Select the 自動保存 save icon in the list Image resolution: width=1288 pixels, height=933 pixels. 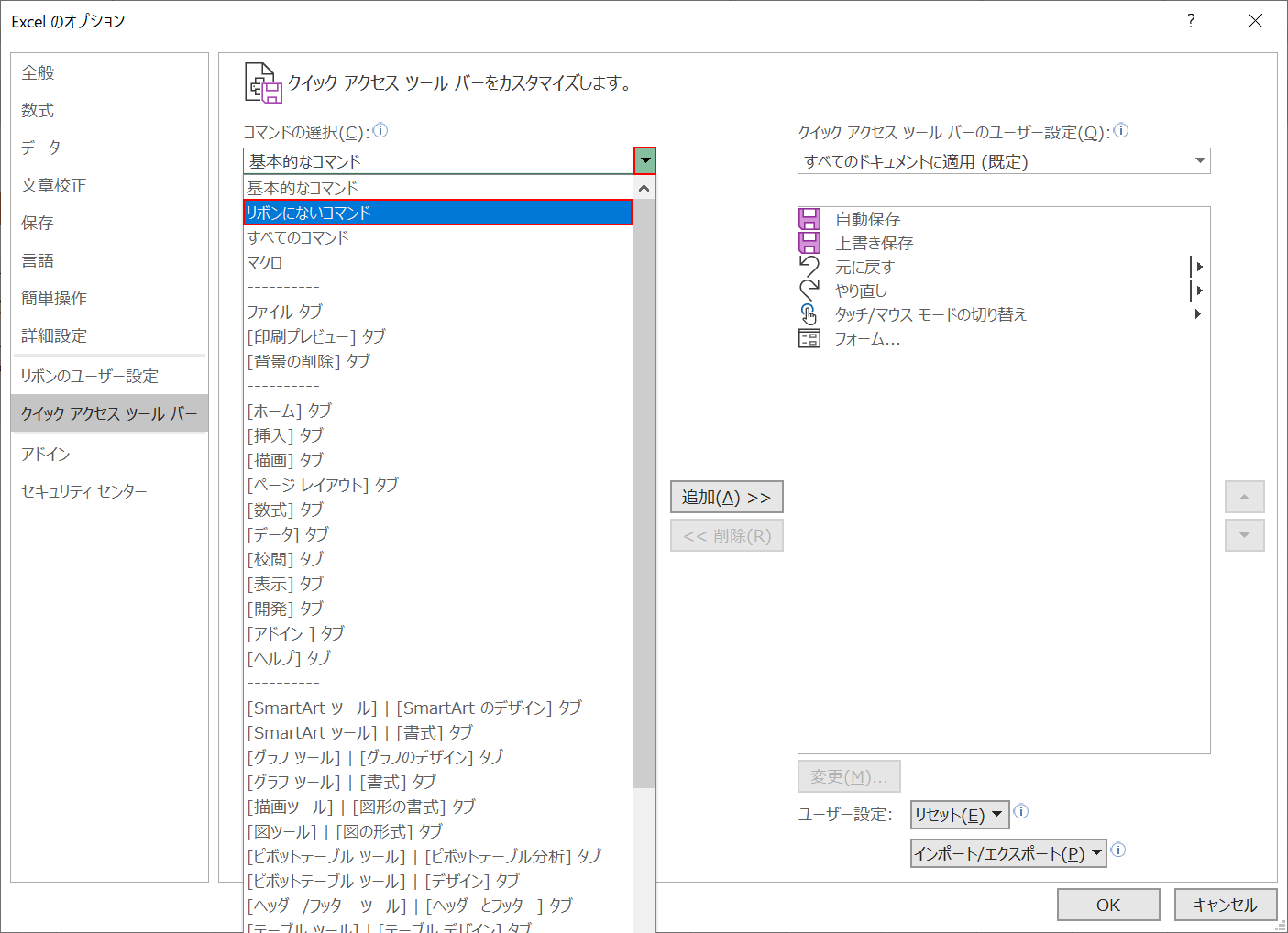(x=809, y=218)
